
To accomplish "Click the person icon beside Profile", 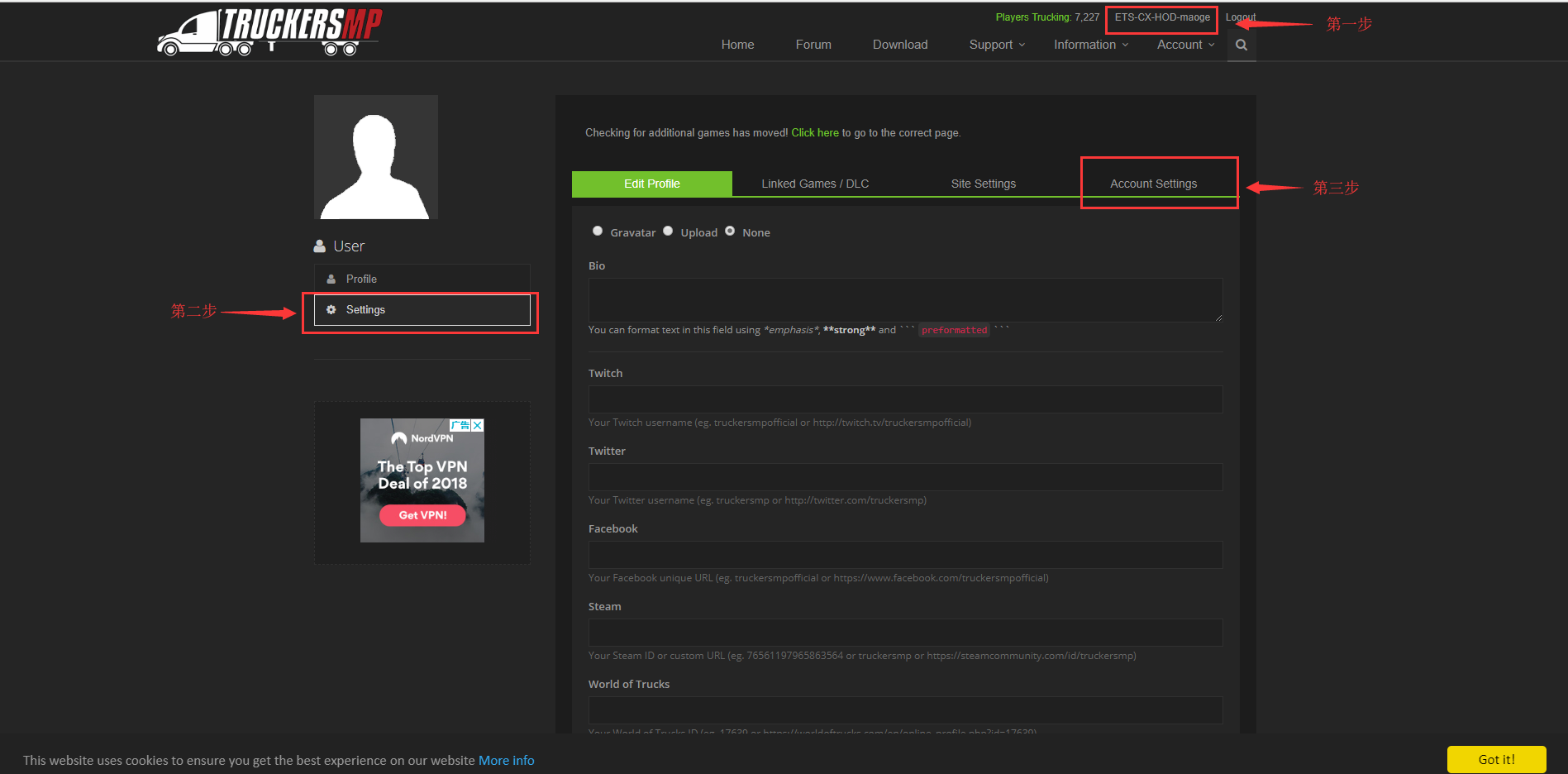I will coord(331,279).
